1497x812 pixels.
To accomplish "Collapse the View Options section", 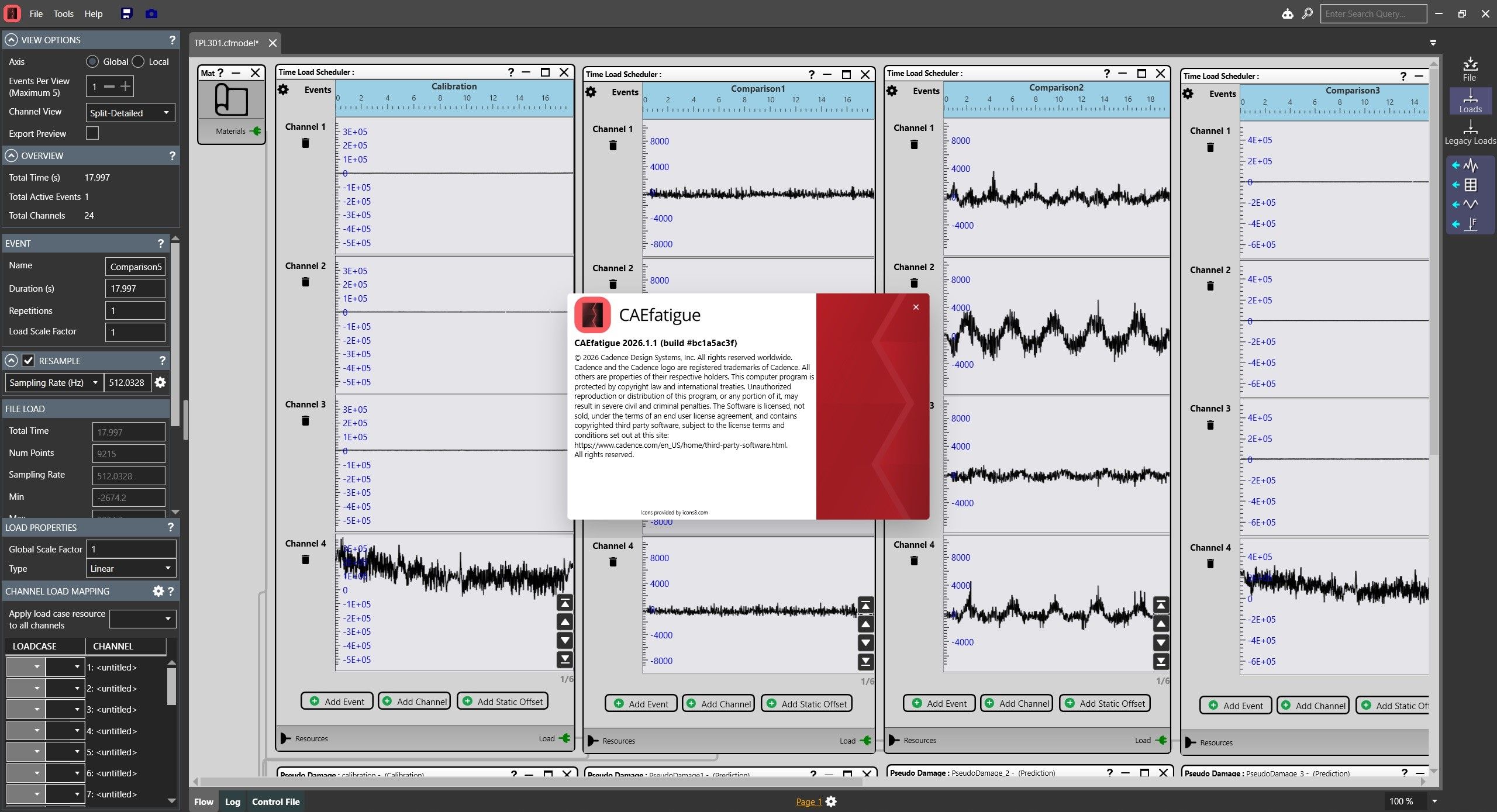I will pyautogui.click(x=11, y=40).
